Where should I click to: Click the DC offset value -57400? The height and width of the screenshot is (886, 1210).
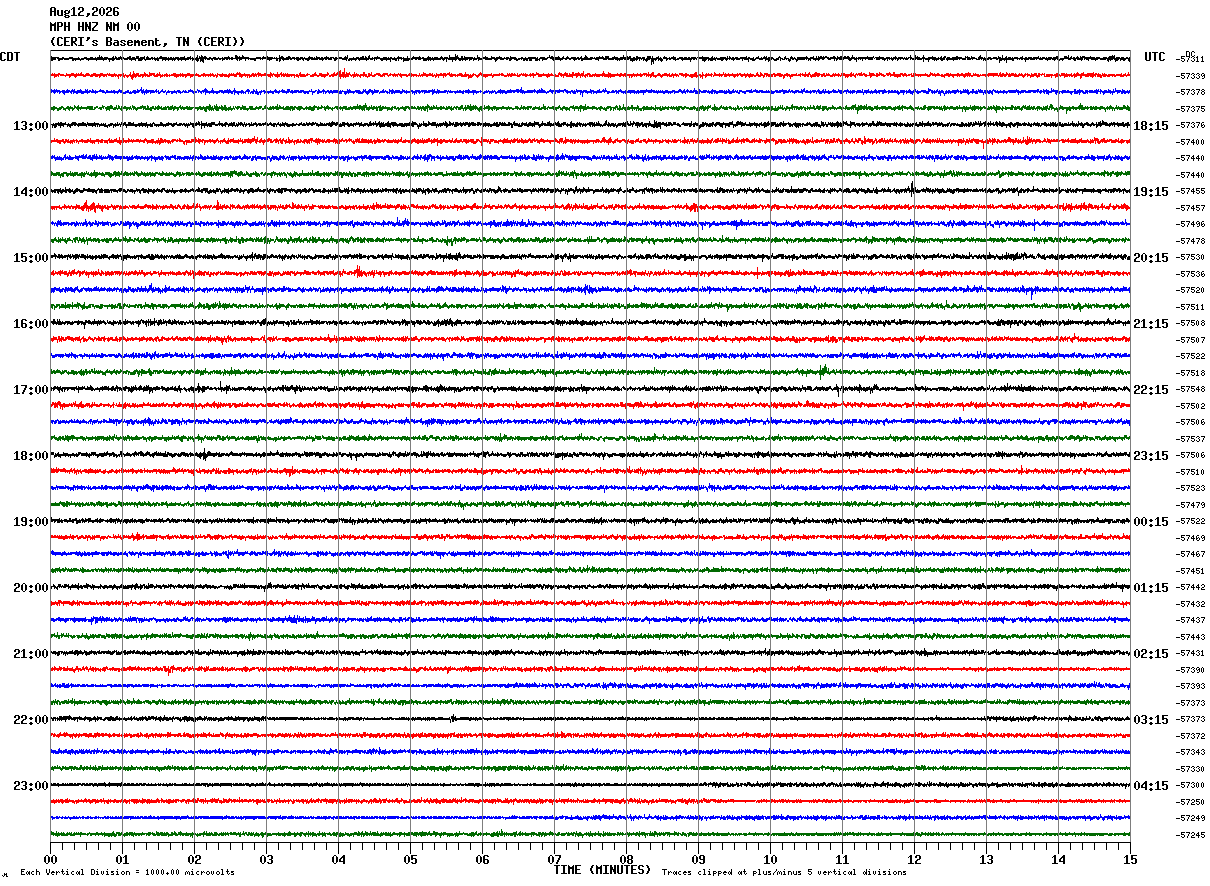tap(1191, 142)
